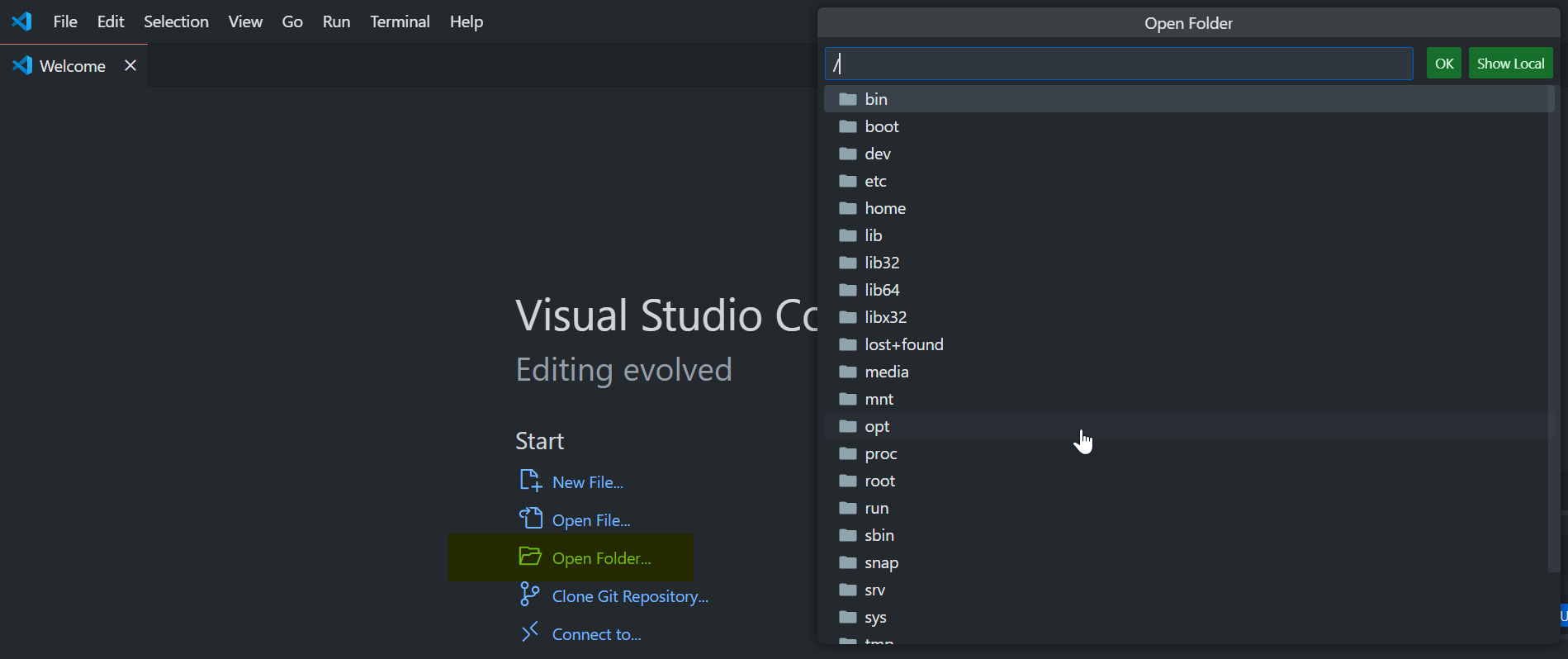Select the media folder
1568x659 pixels.
coord(1189,372)
